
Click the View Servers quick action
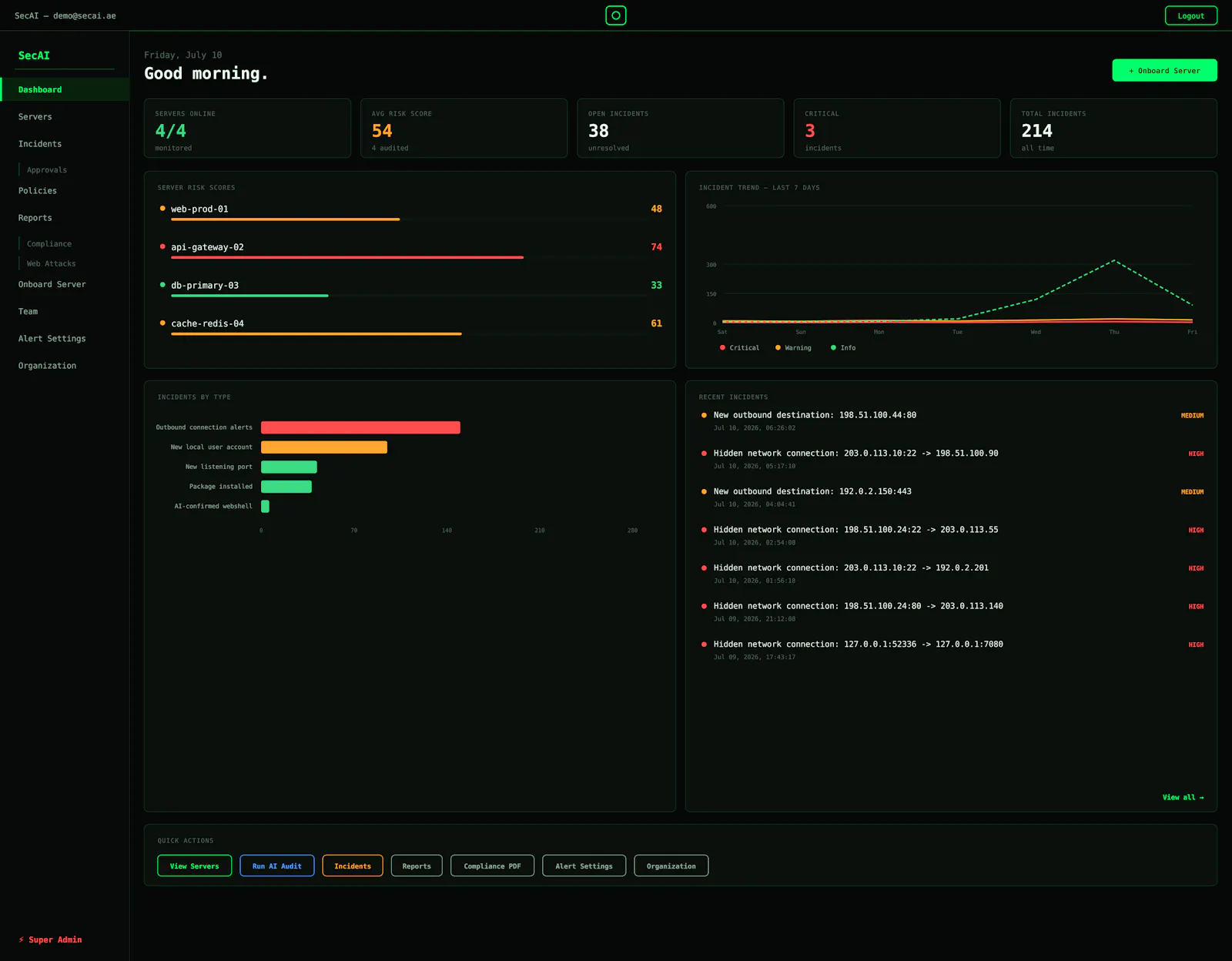(194, 866)
